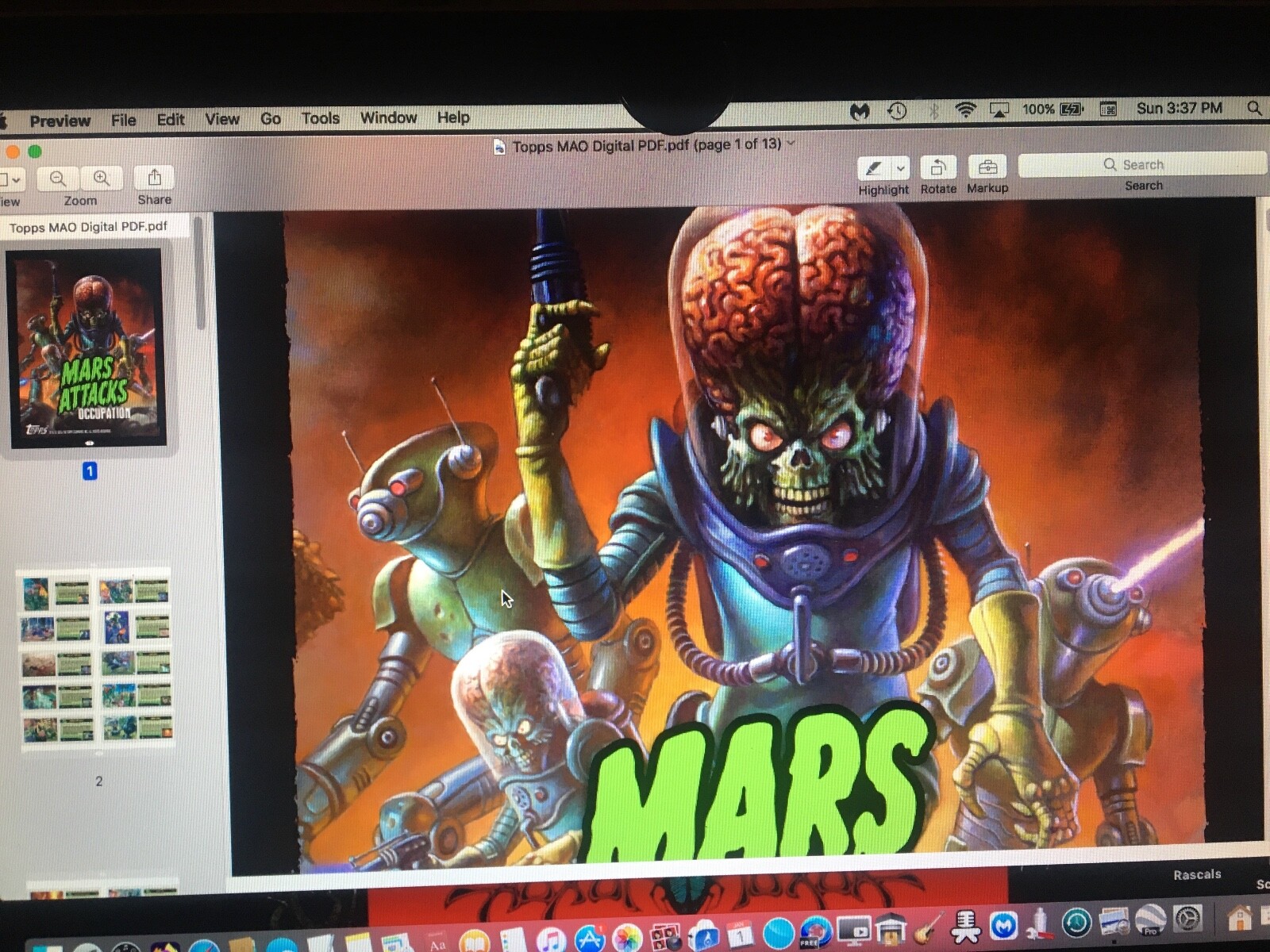Open the Preview application menu
This screenshot has height=952, width=1270.
click(x=60, y=121)
